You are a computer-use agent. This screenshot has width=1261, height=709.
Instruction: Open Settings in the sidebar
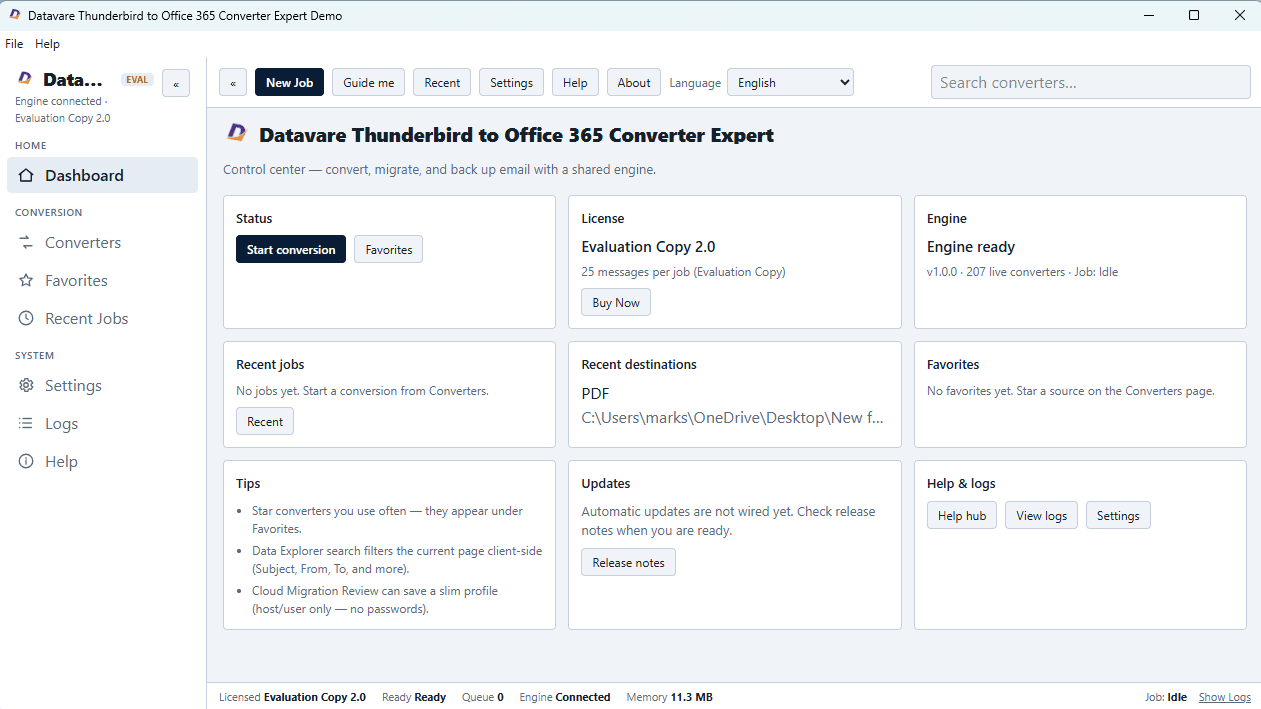(102, 386)
